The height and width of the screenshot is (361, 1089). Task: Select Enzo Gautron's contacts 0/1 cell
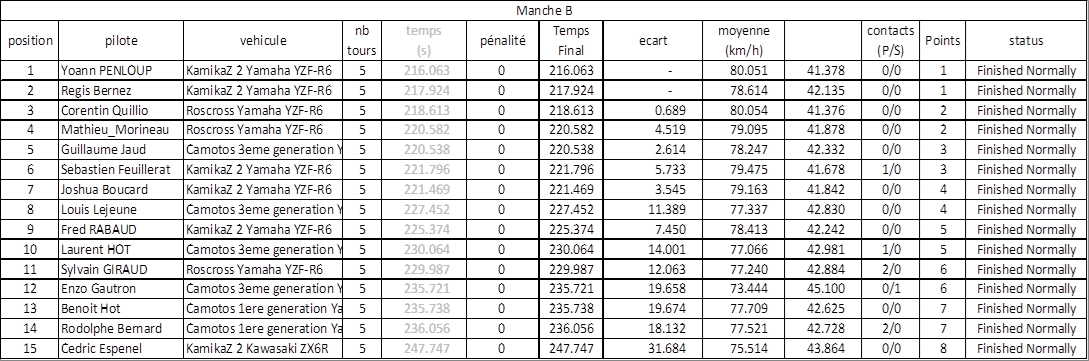point(891,288)
